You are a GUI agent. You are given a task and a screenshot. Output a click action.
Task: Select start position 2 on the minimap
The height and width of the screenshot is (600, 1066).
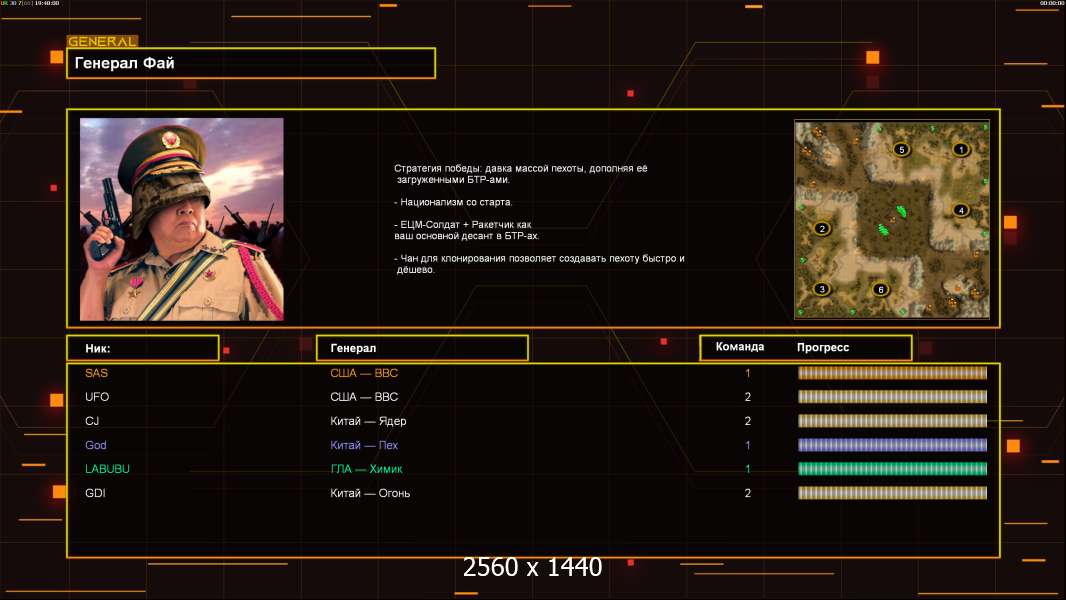(822, 228)
